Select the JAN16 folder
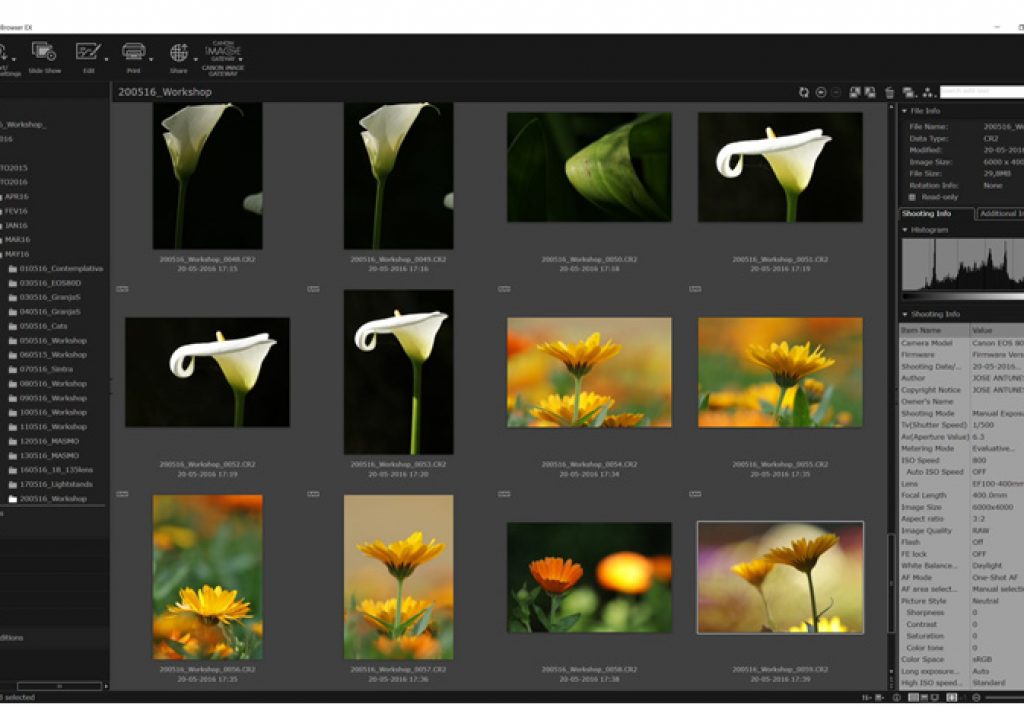This screenshot has width=1024, height=720. pyautogui.click(x=16, y=225)
